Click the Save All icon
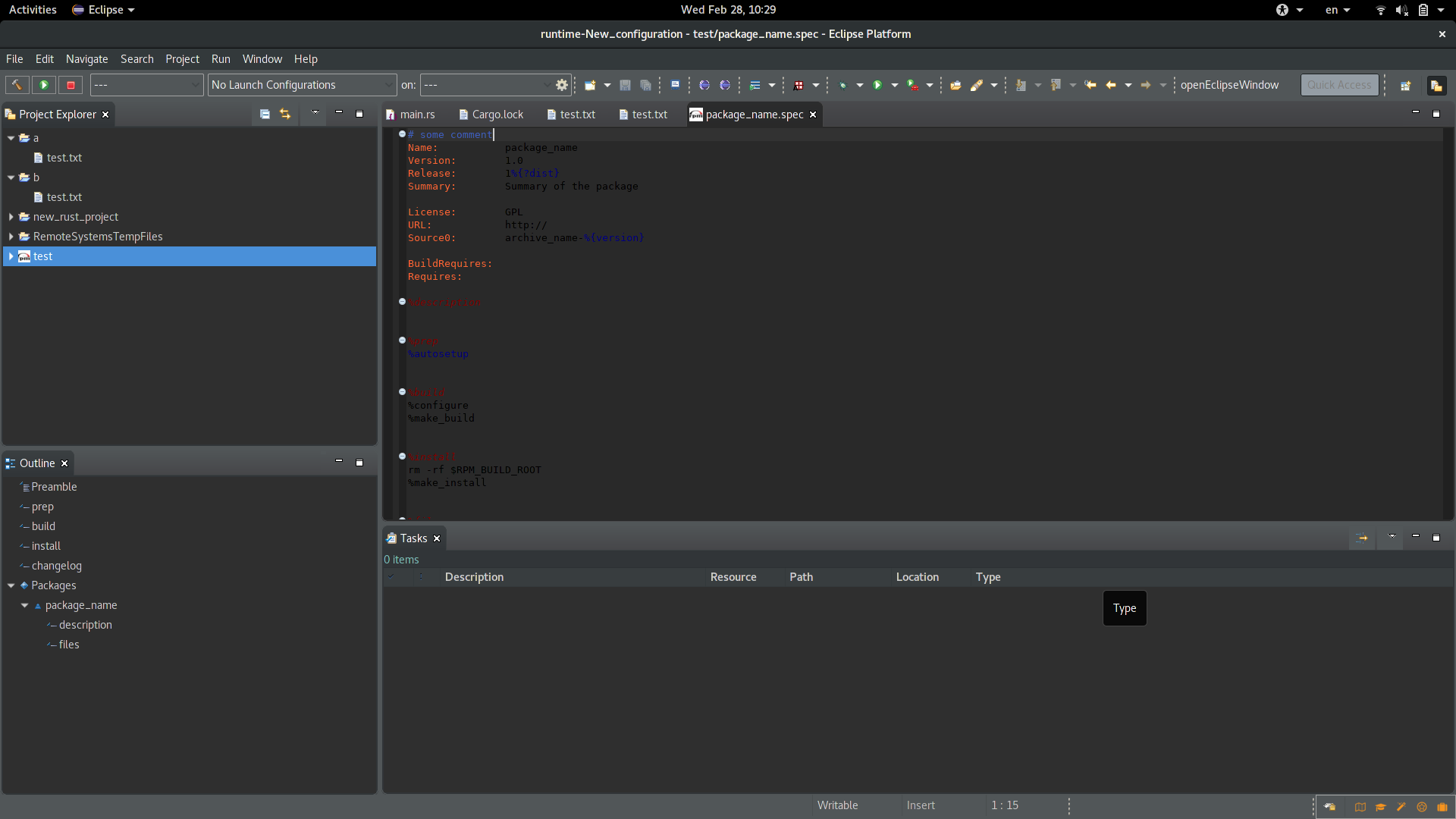The width and height of the screenshot is (1456, 819). click(x=645, y=85)
